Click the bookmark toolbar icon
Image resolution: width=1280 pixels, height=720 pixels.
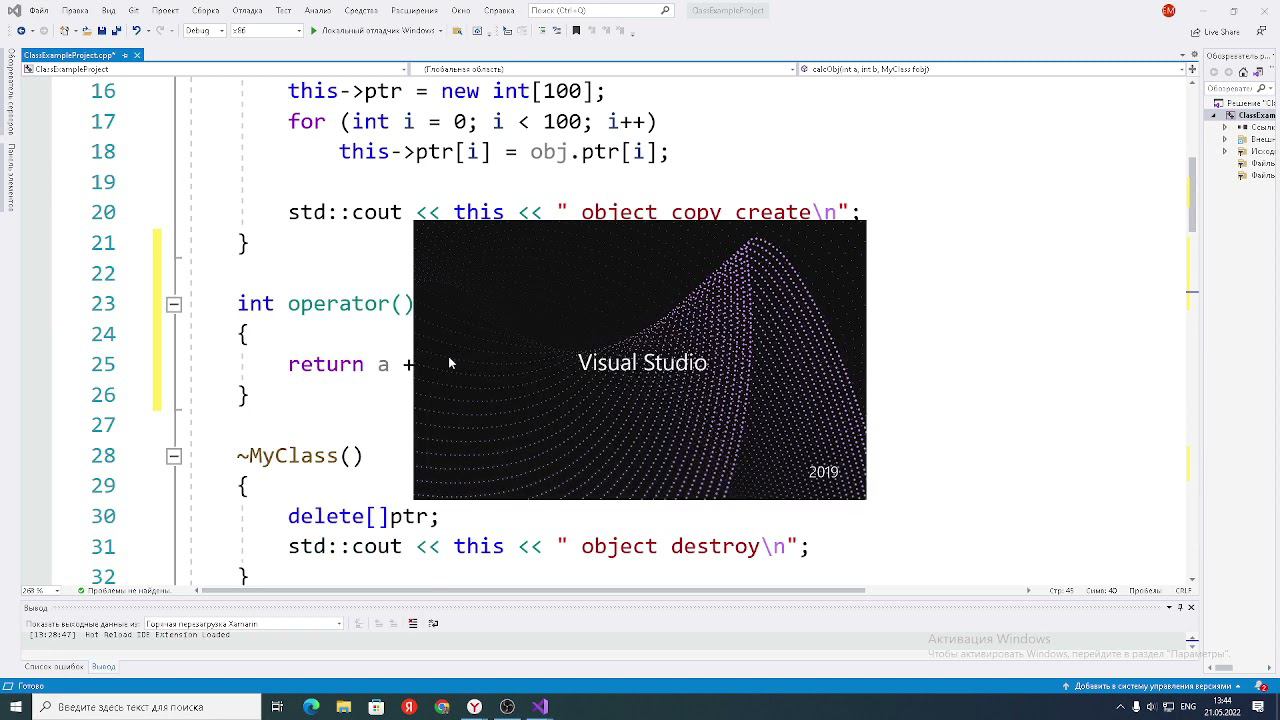(x=576, y=31)
